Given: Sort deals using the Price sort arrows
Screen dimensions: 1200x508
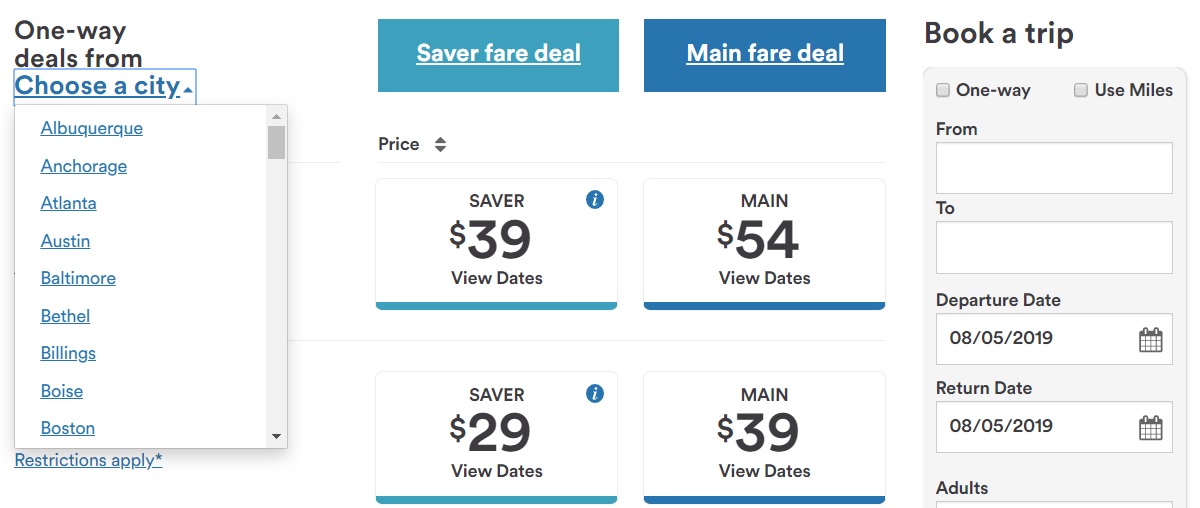Looking at the screenshot, I should pyautogui.click(x=440, y=145).
